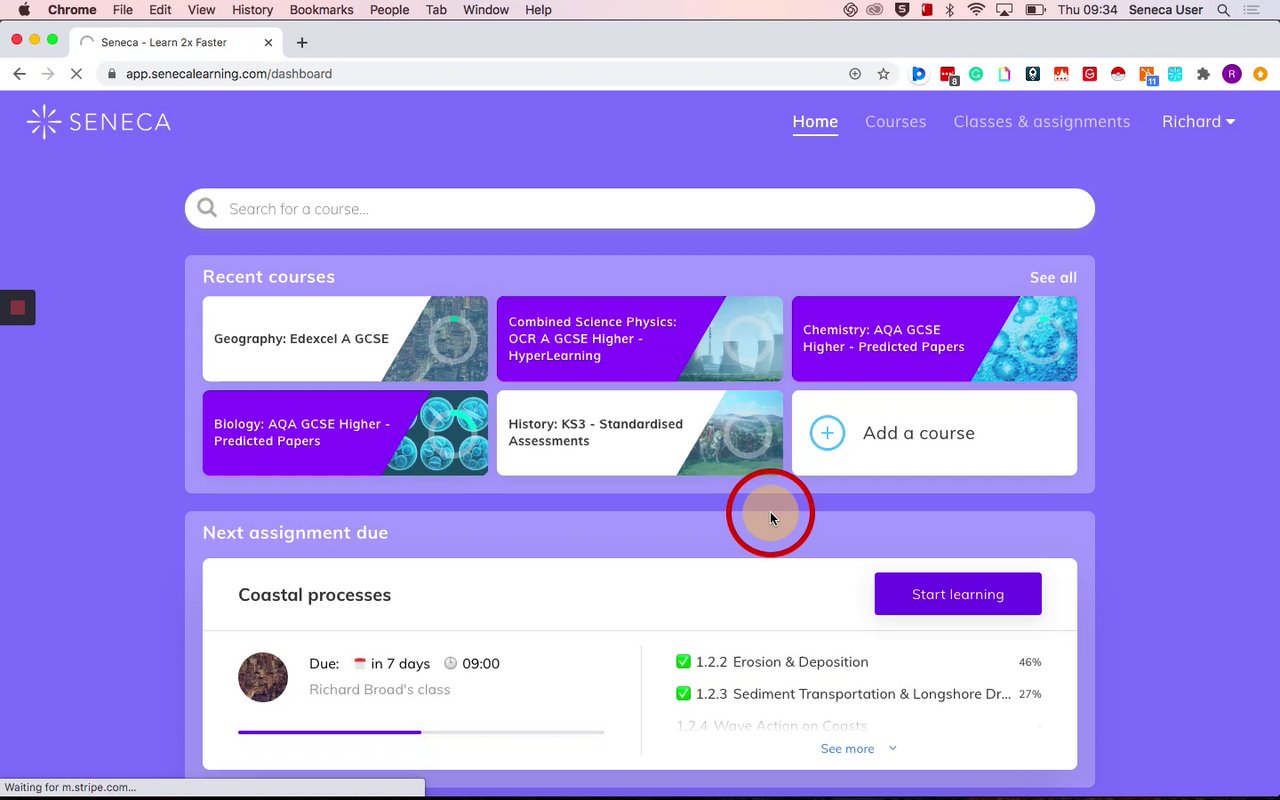The height and width of the screenshot is (800, 1280).
Task: Click the green tick beside Sediment Transportation
Action: point(683,694)
